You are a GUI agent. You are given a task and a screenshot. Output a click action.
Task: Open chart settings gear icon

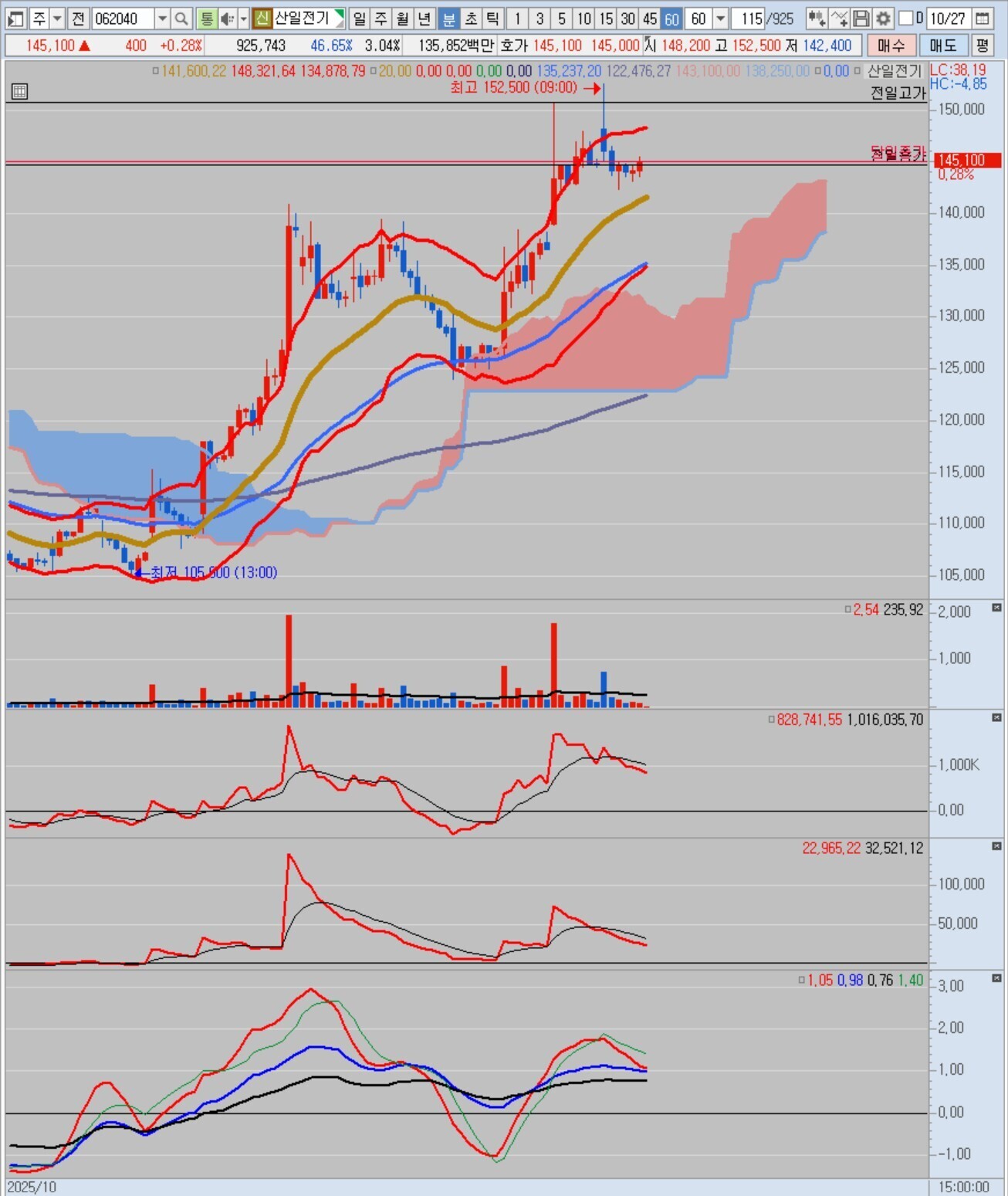click(x=883, y=18)
